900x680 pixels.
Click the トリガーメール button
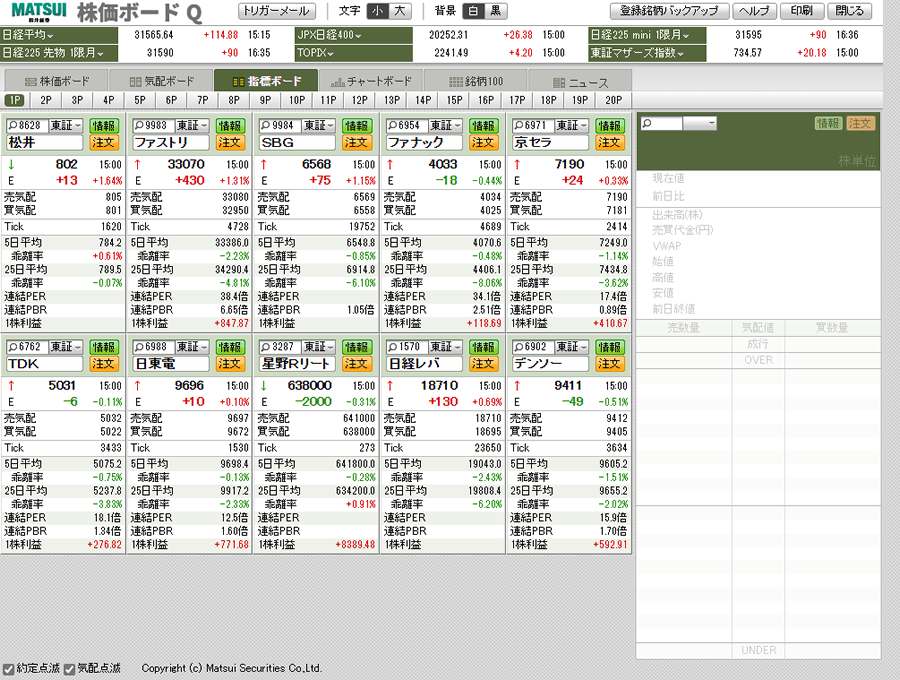[277, 11]
